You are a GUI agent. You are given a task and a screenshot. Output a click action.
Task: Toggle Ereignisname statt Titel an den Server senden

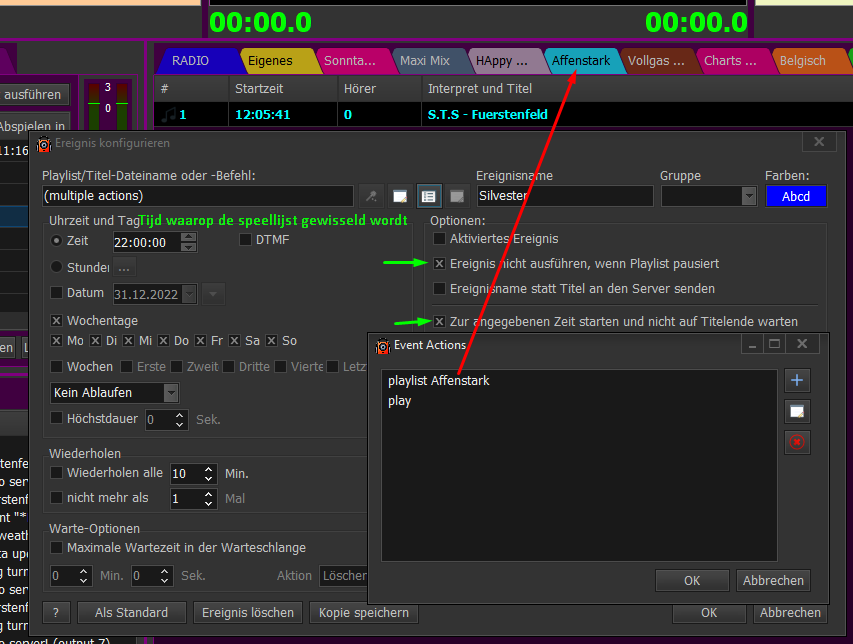click(x=440, y=288)
